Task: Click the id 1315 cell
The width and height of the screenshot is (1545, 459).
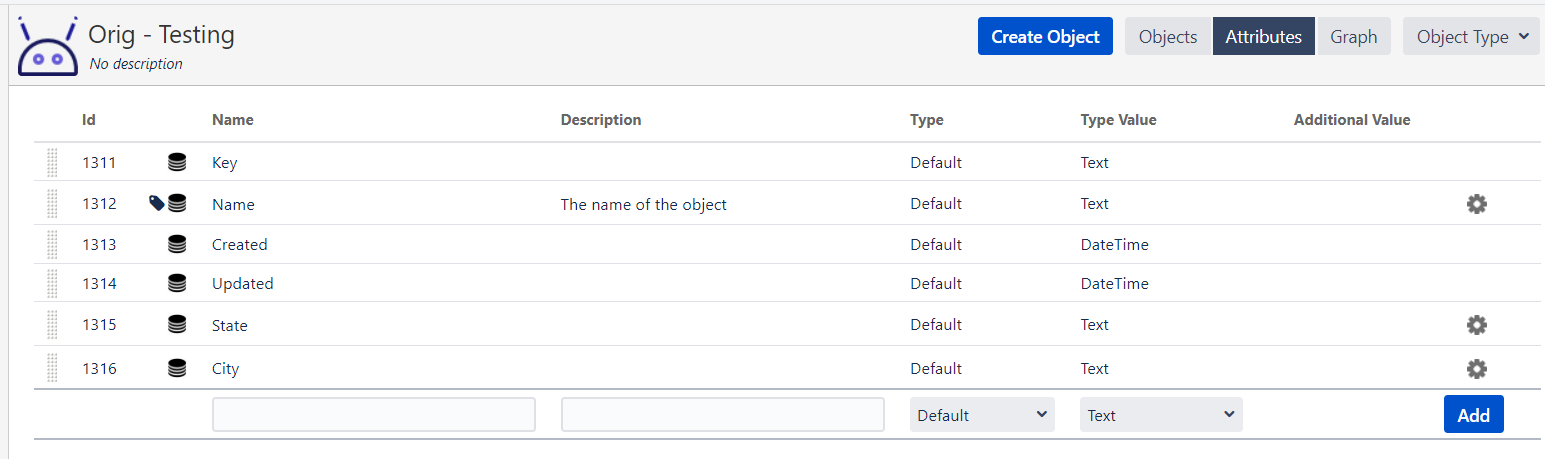Action: 99,324
